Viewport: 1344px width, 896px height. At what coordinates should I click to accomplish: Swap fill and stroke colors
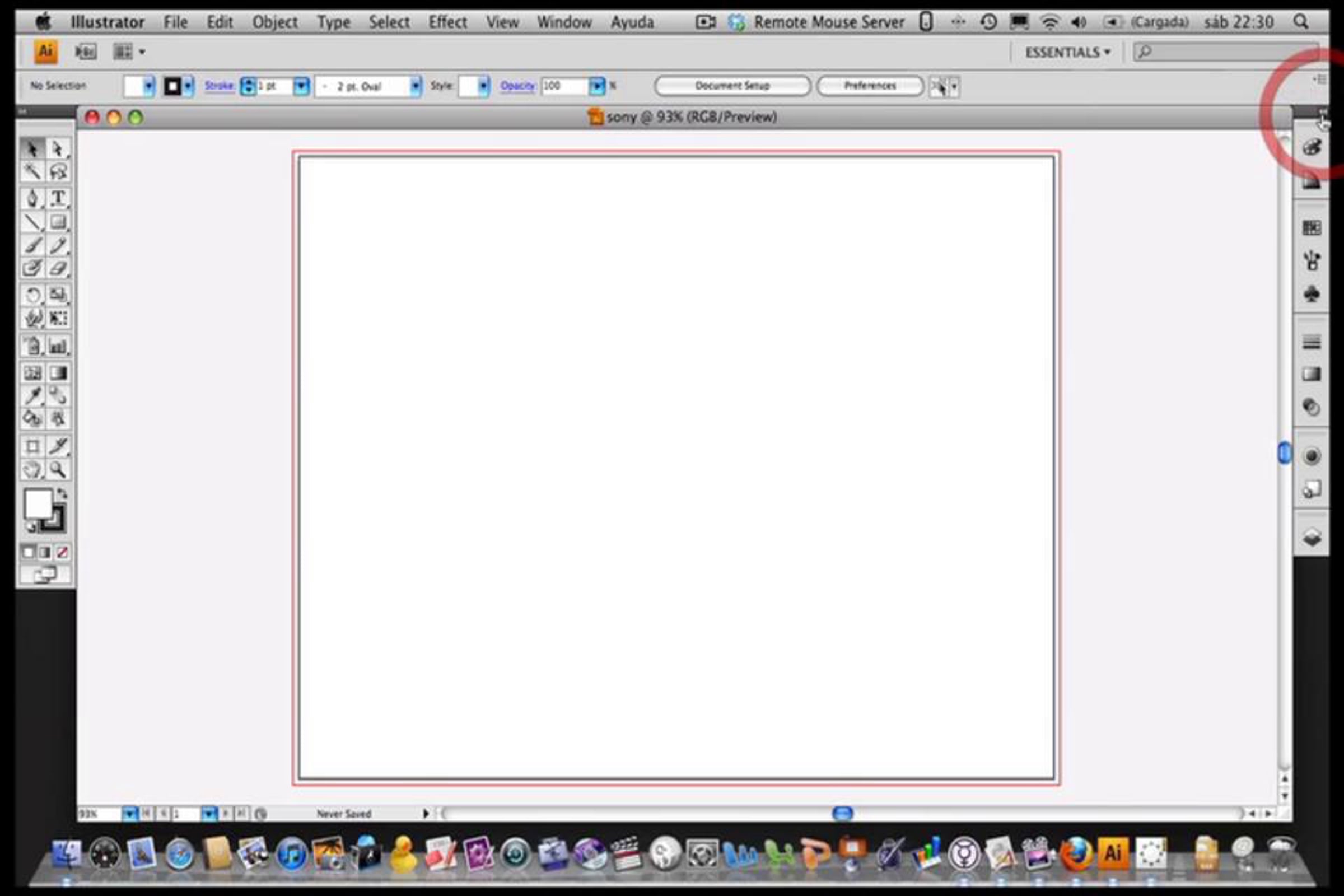pos(62,494)
